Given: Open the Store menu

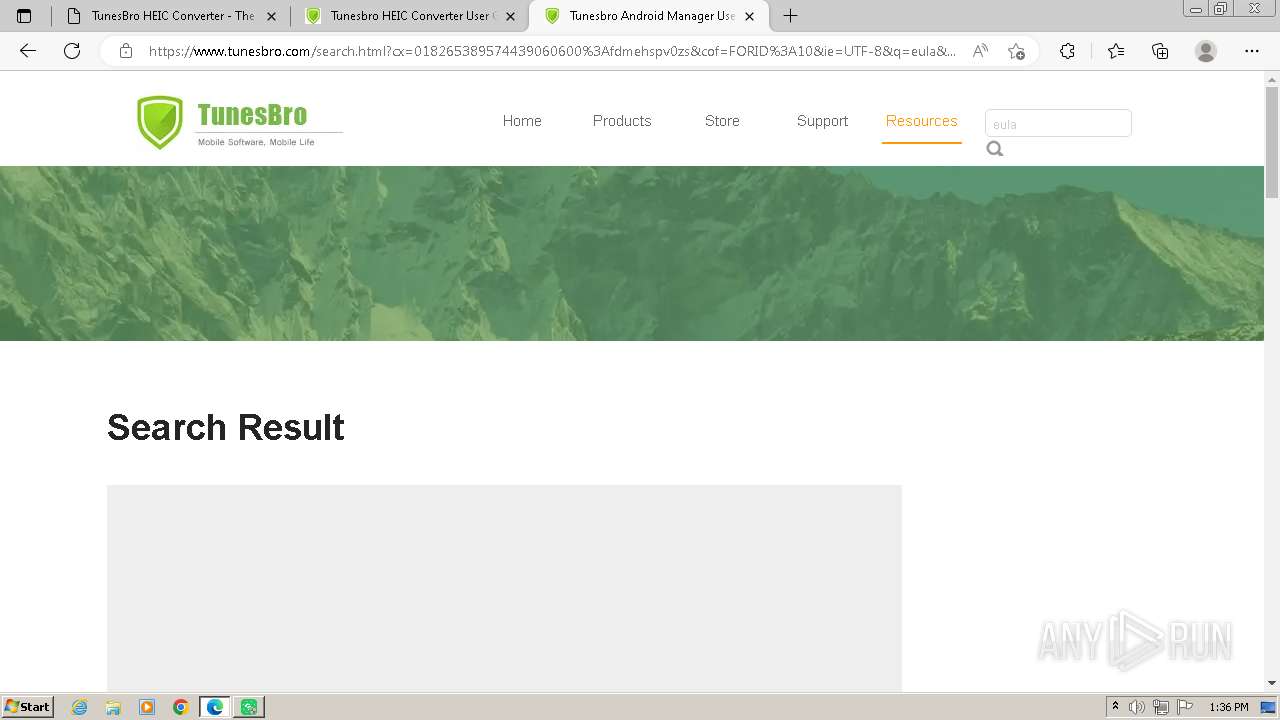Looking at the screenshot, I should point(722,121).
